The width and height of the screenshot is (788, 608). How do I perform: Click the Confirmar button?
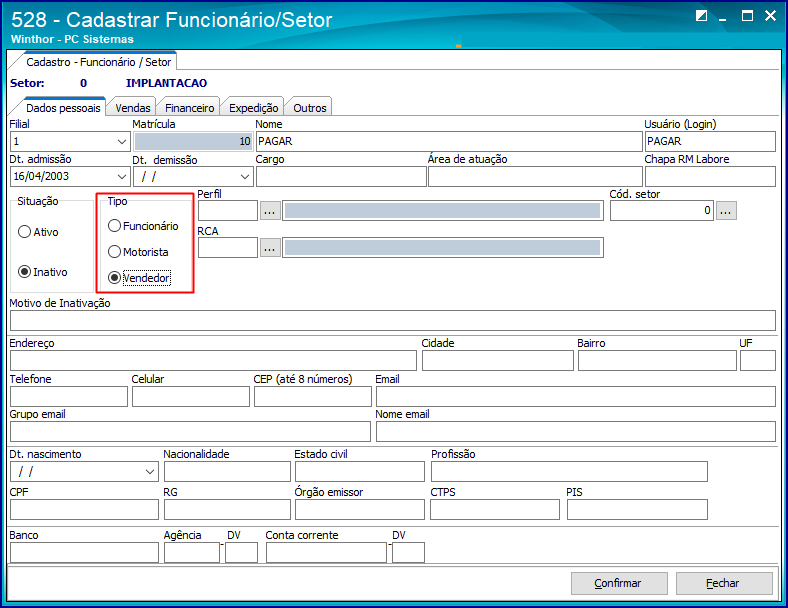coord(619,583)
